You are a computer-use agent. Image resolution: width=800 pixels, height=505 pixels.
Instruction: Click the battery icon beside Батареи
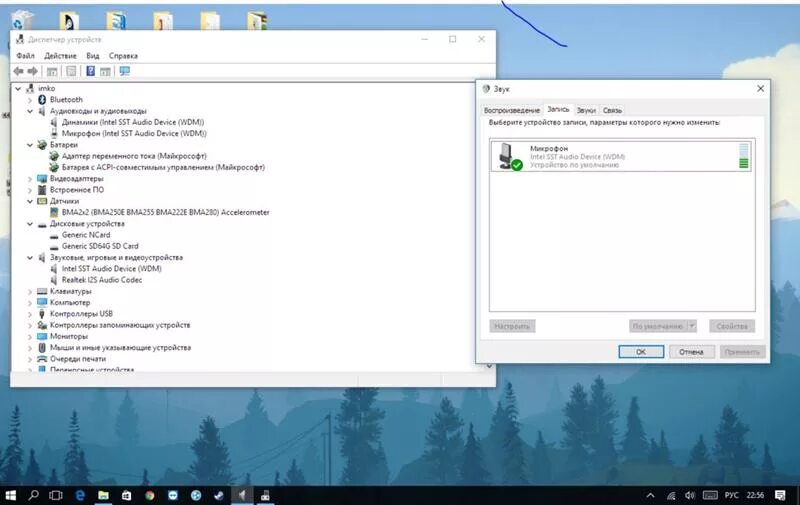pyautogui.click(x=42, y=145)
